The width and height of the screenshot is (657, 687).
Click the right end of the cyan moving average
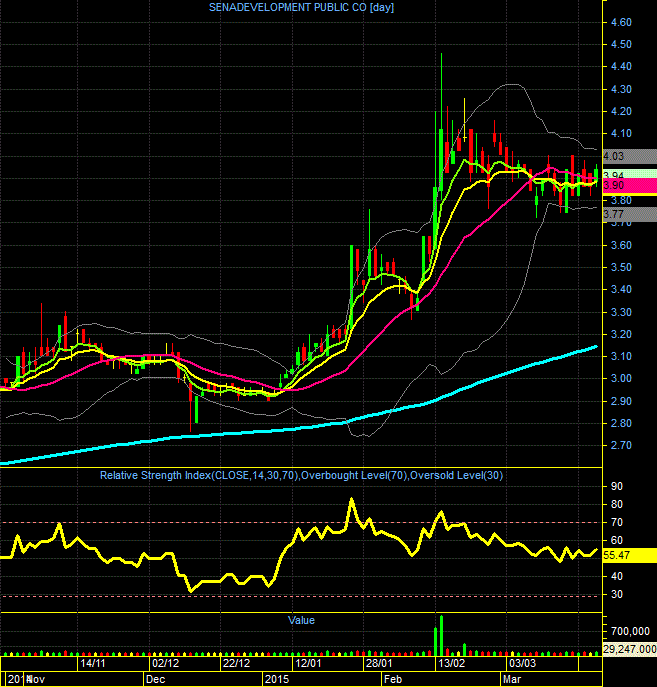pos(596,347)
